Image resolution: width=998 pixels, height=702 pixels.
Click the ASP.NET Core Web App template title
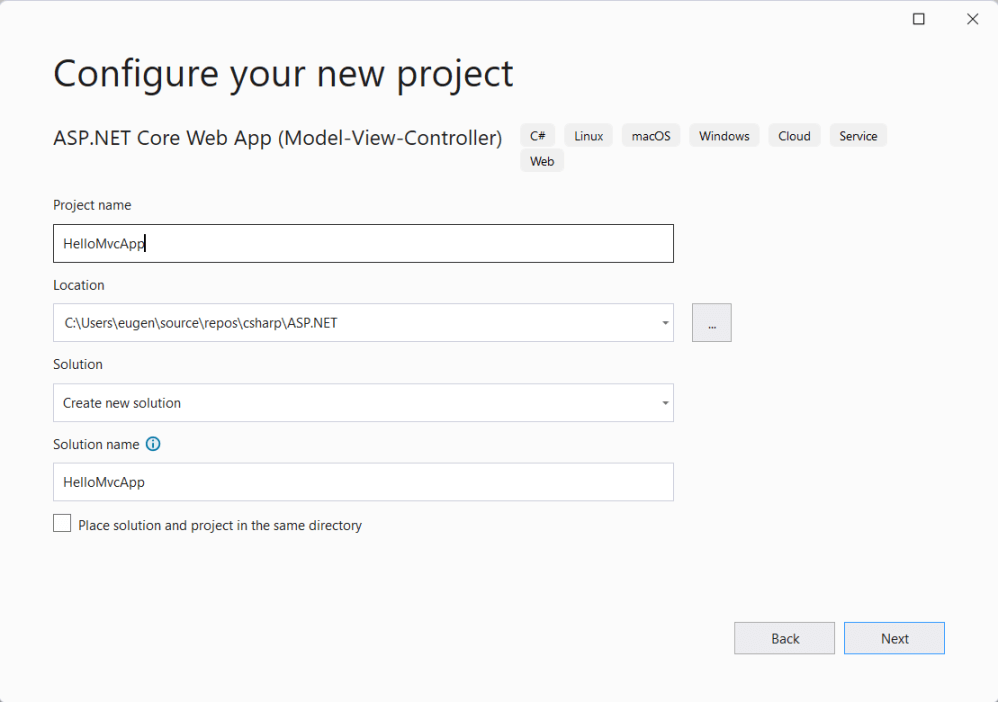click(x=277, y=138)
